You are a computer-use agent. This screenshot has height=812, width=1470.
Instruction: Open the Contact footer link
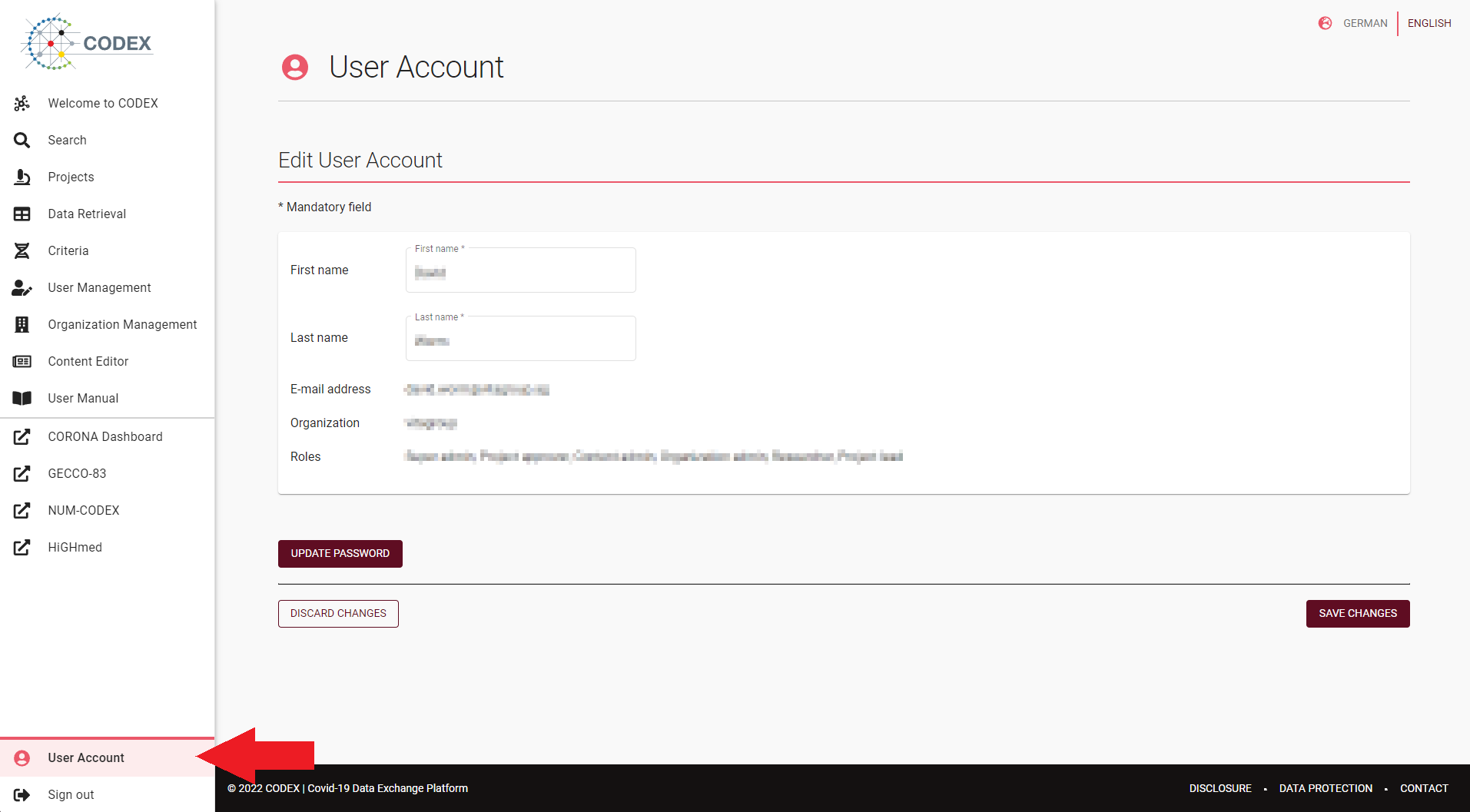coord(1424,788)
